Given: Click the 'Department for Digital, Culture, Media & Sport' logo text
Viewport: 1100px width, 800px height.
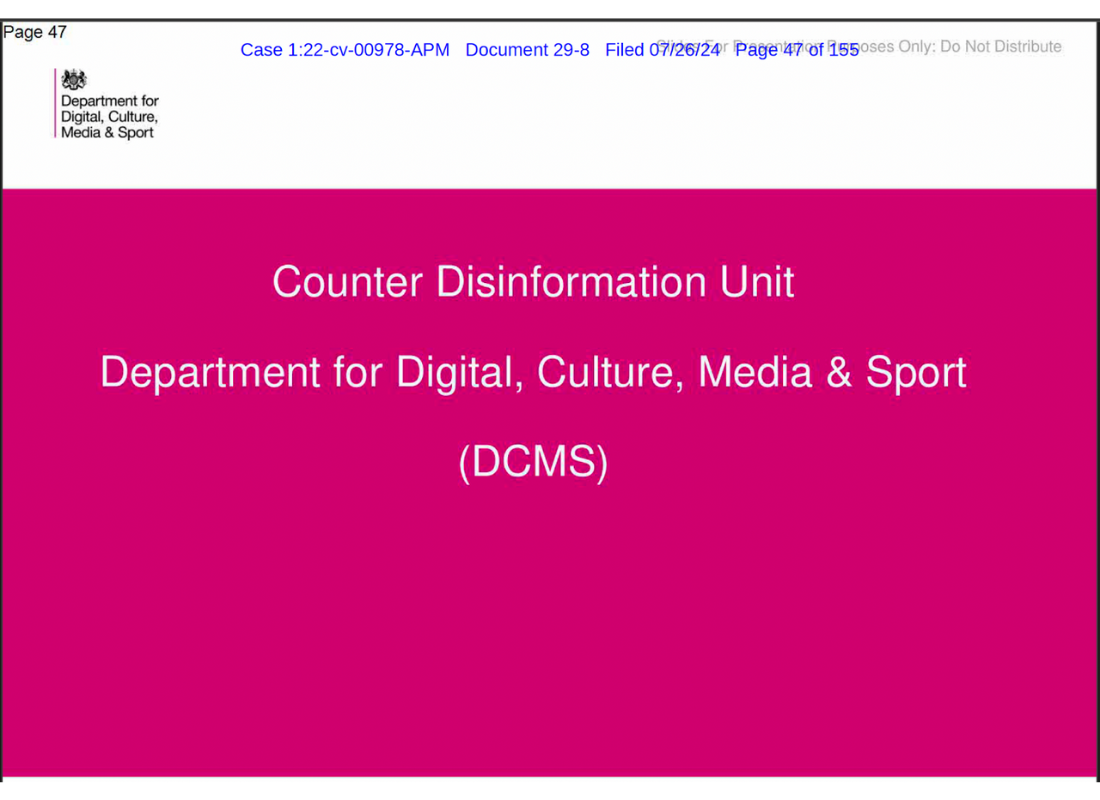Looking at the screenshot, I should click(x=109, y=116).
